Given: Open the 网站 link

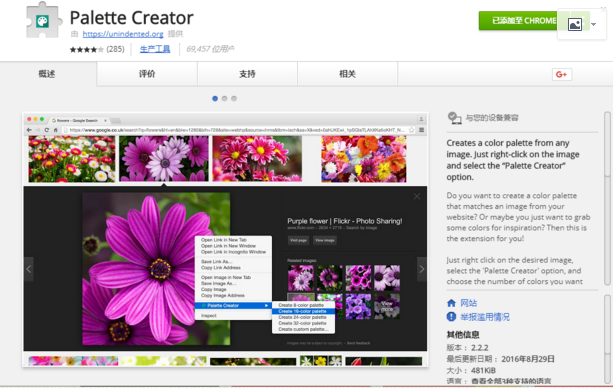Looking at the screenshot, I should coord(468,303).
